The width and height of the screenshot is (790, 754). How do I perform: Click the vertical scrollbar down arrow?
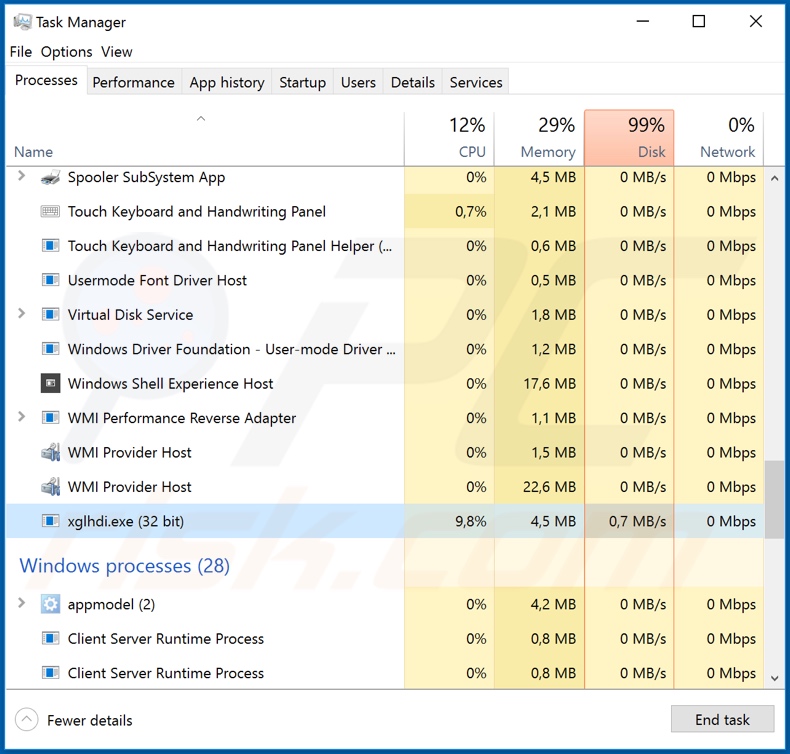pos(774,677)
